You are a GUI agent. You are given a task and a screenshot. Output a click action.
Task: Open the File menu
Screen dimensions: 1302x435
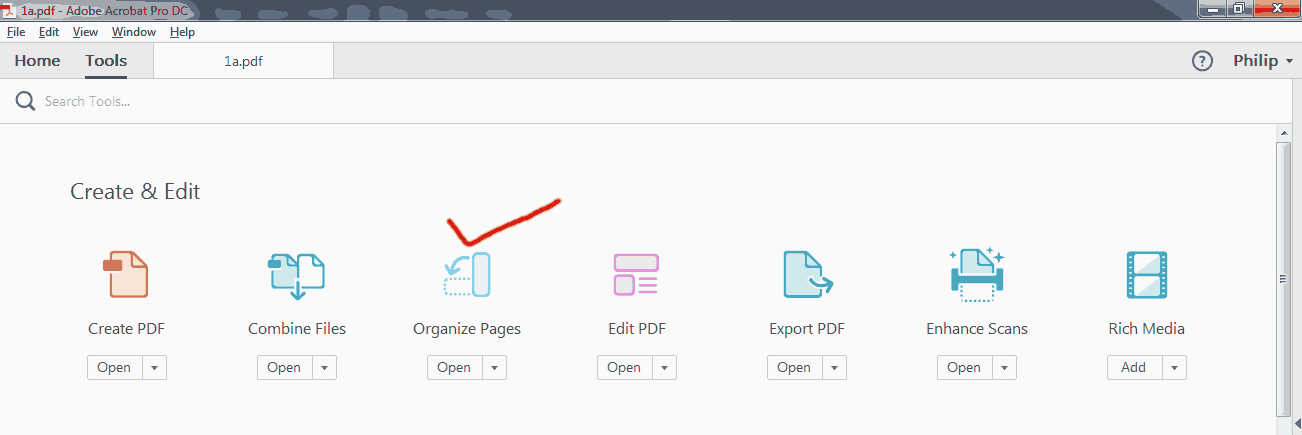(x=16, y=32)
